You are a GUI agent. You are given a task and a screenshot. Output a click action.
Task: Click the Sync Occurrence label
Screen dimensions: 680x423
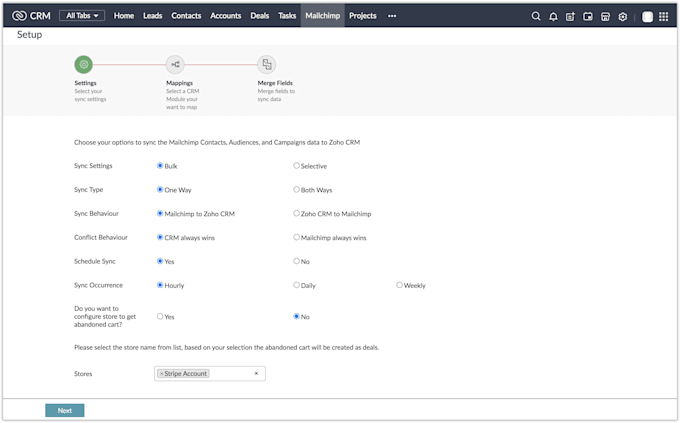(98, 285)
